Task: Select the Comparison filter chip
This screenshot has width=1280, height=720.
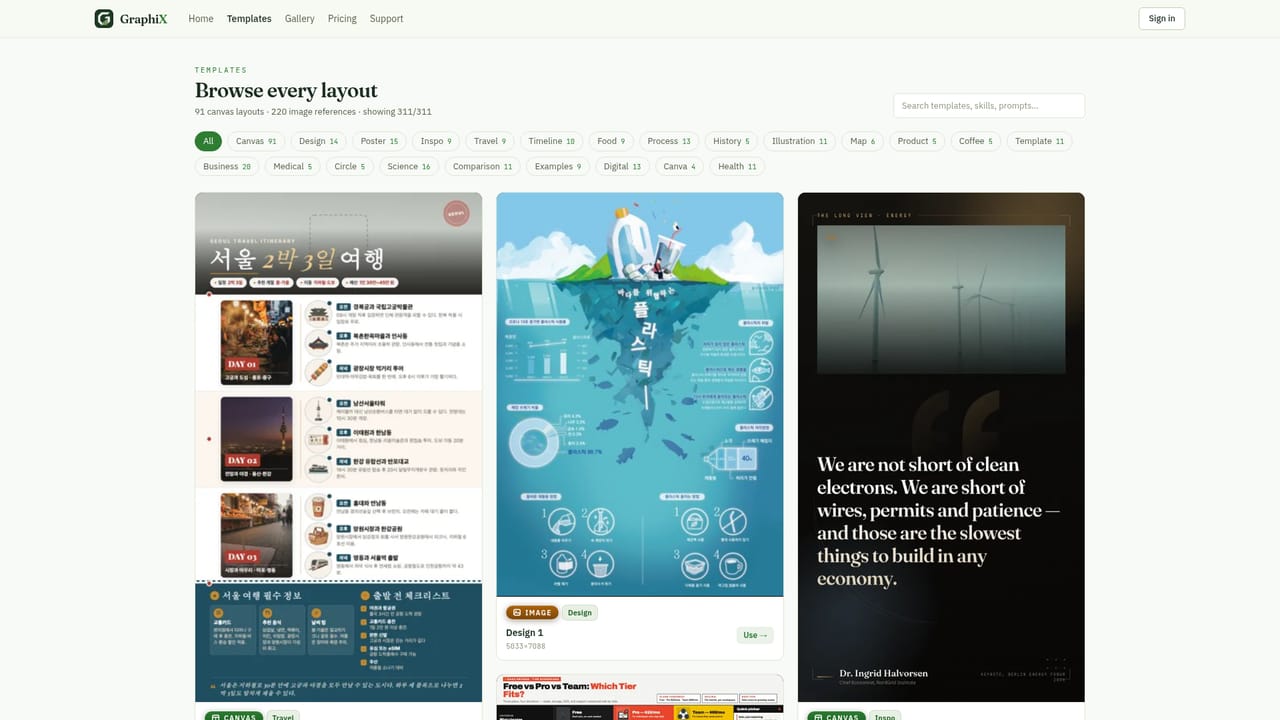Action: pyautogui.click(x=483, y=166)
